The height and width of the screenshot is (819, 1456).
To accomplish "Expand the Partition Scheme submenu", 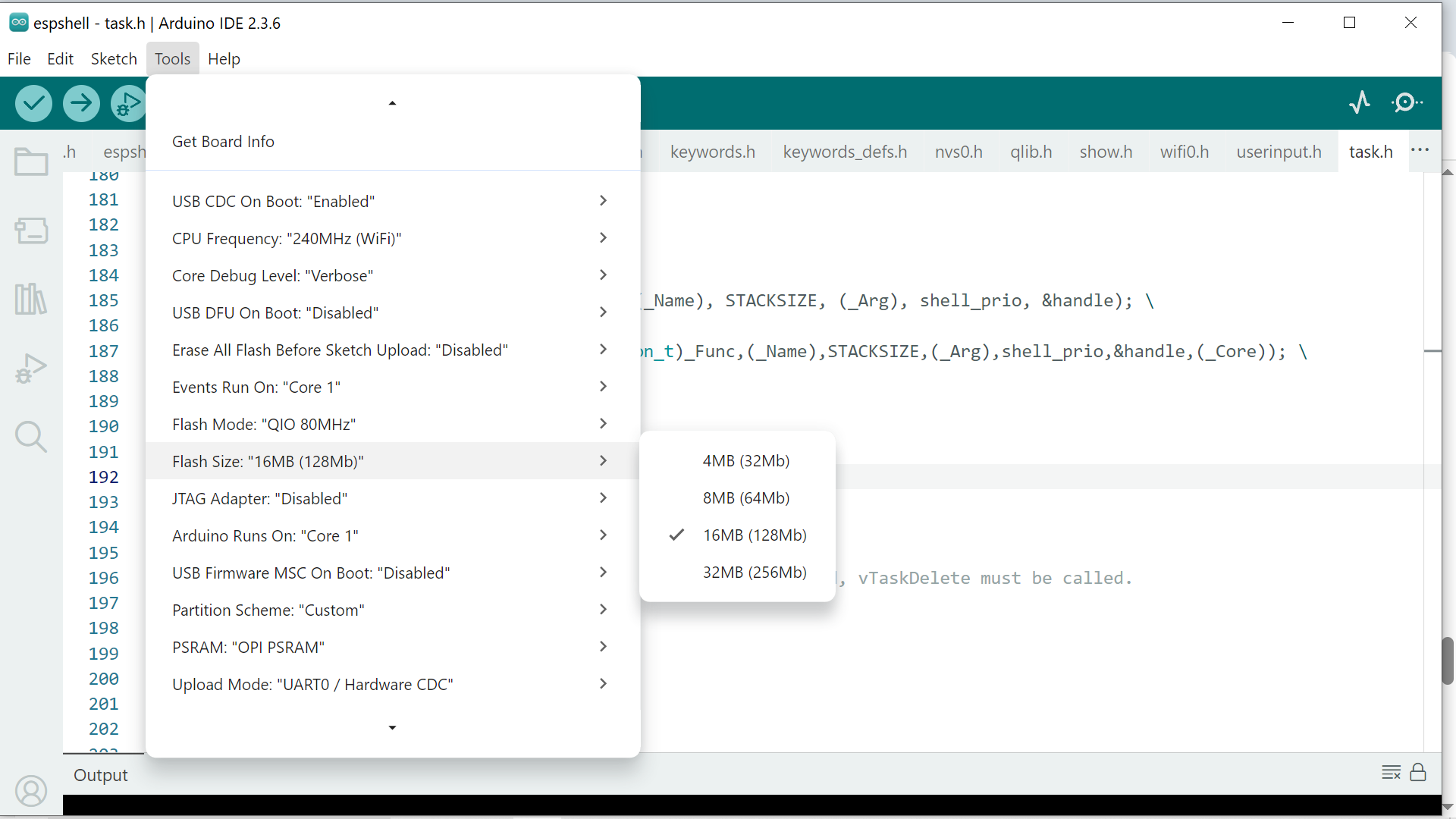I will pos(393,610).
